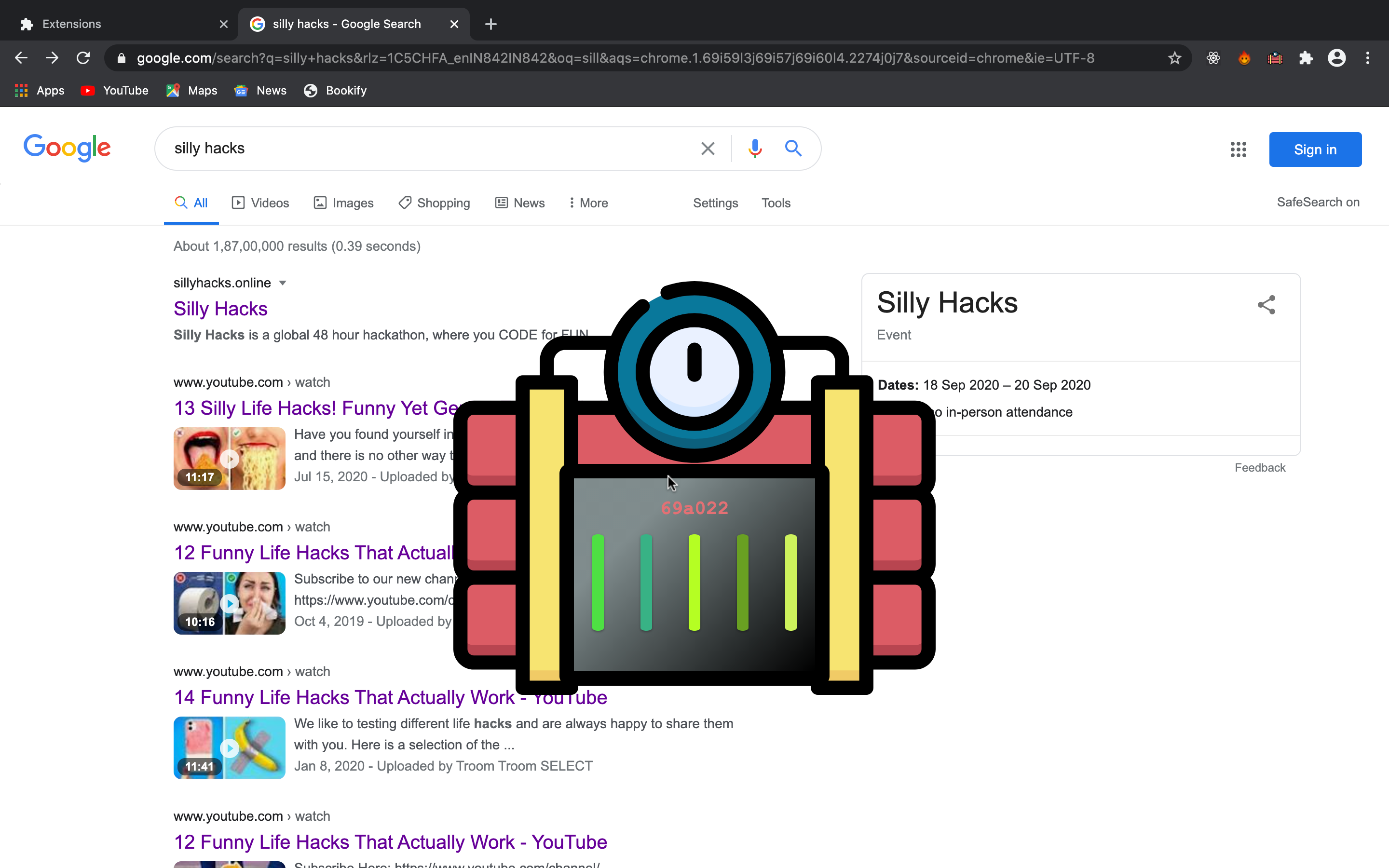Open the Silly Hacks result link

click(x=220, y=309)
